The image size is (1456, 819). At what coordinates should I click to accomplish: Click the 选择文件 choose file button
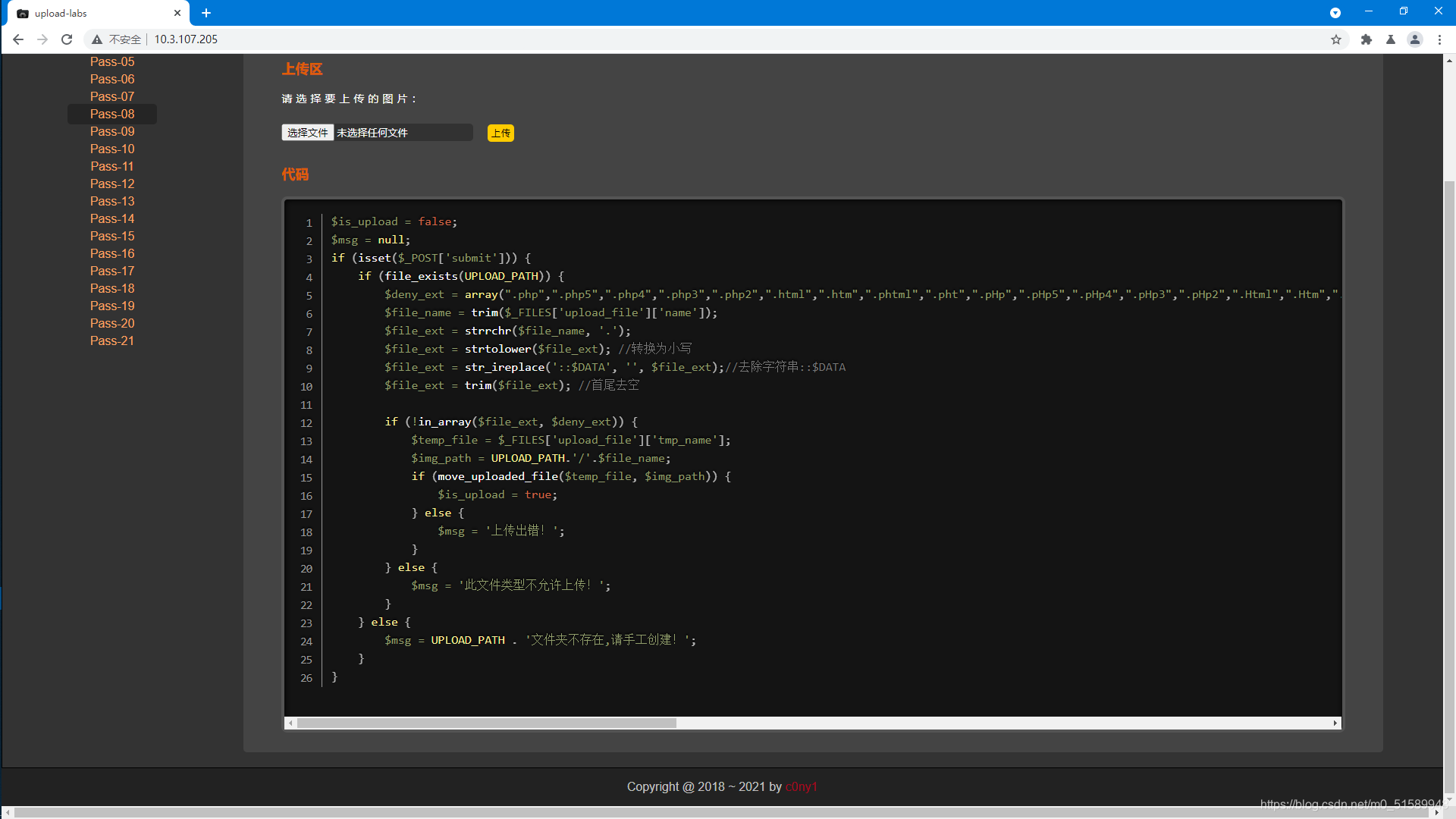click(308, 133)
